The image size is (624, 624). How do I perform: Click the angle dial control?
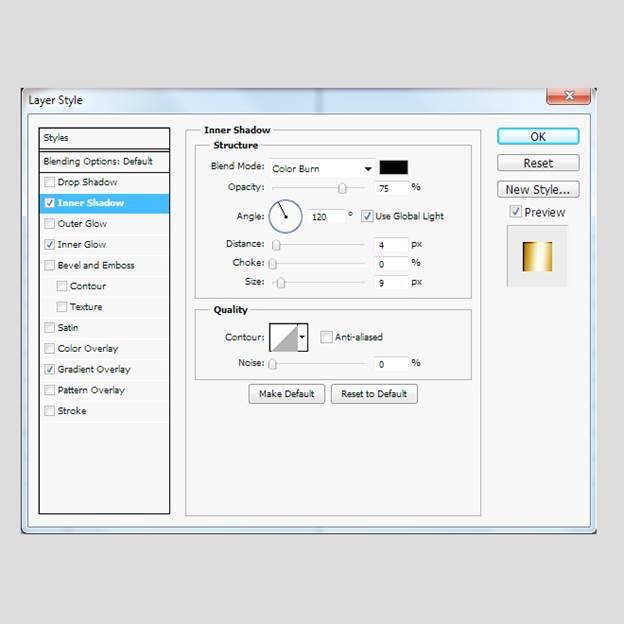click(x=285, y=215)
